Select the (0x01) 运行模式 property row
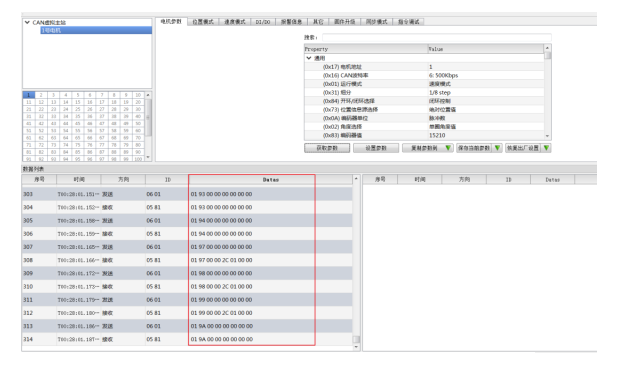This screenshot has height=370, width=631. click(424, 84)
